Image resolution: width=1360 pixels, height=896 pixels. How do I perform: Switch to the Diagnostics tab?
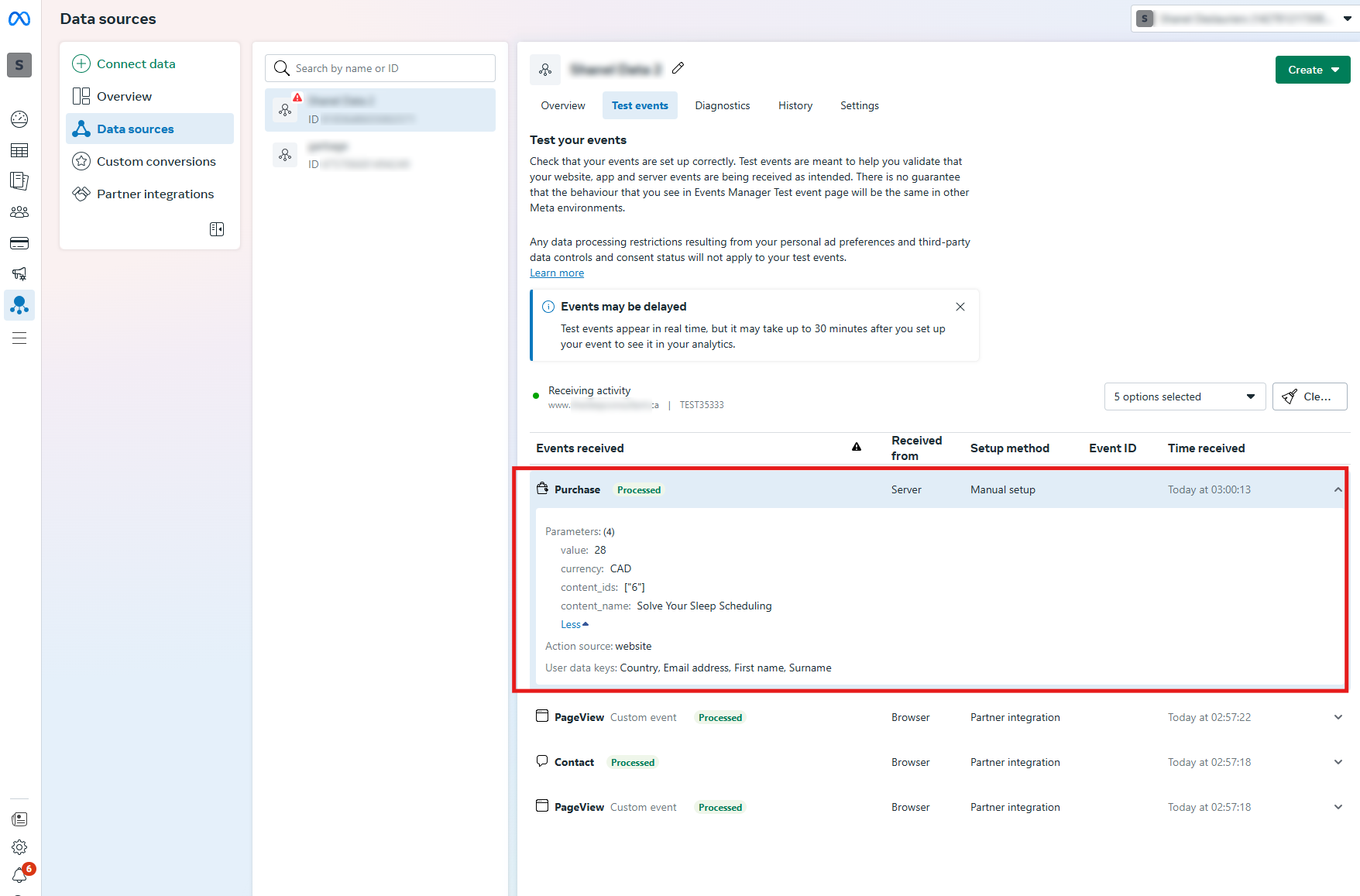pos(722,106)
